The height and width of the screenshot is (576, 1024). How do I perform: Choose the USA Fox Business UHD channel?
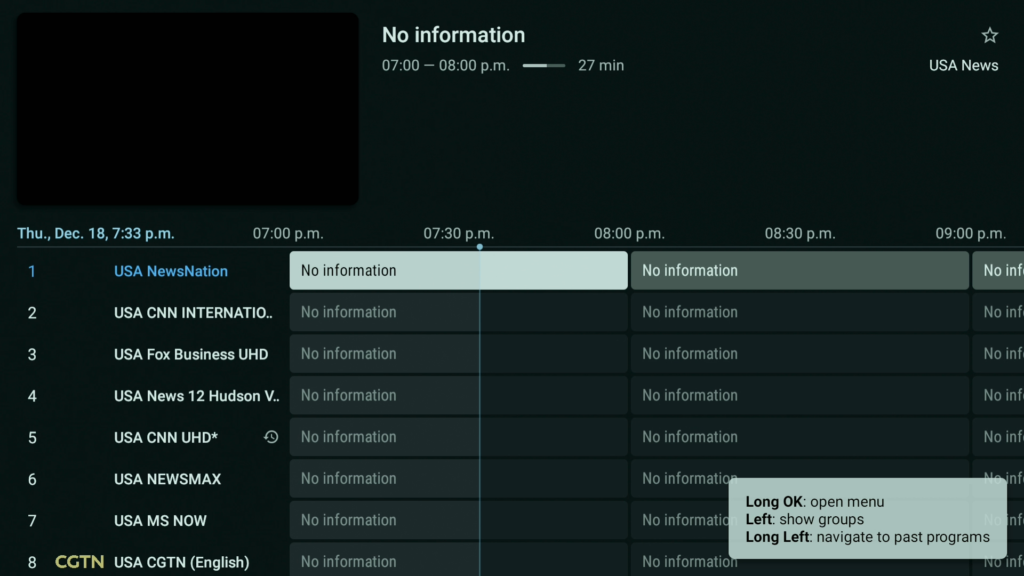(x=191, y=354)
